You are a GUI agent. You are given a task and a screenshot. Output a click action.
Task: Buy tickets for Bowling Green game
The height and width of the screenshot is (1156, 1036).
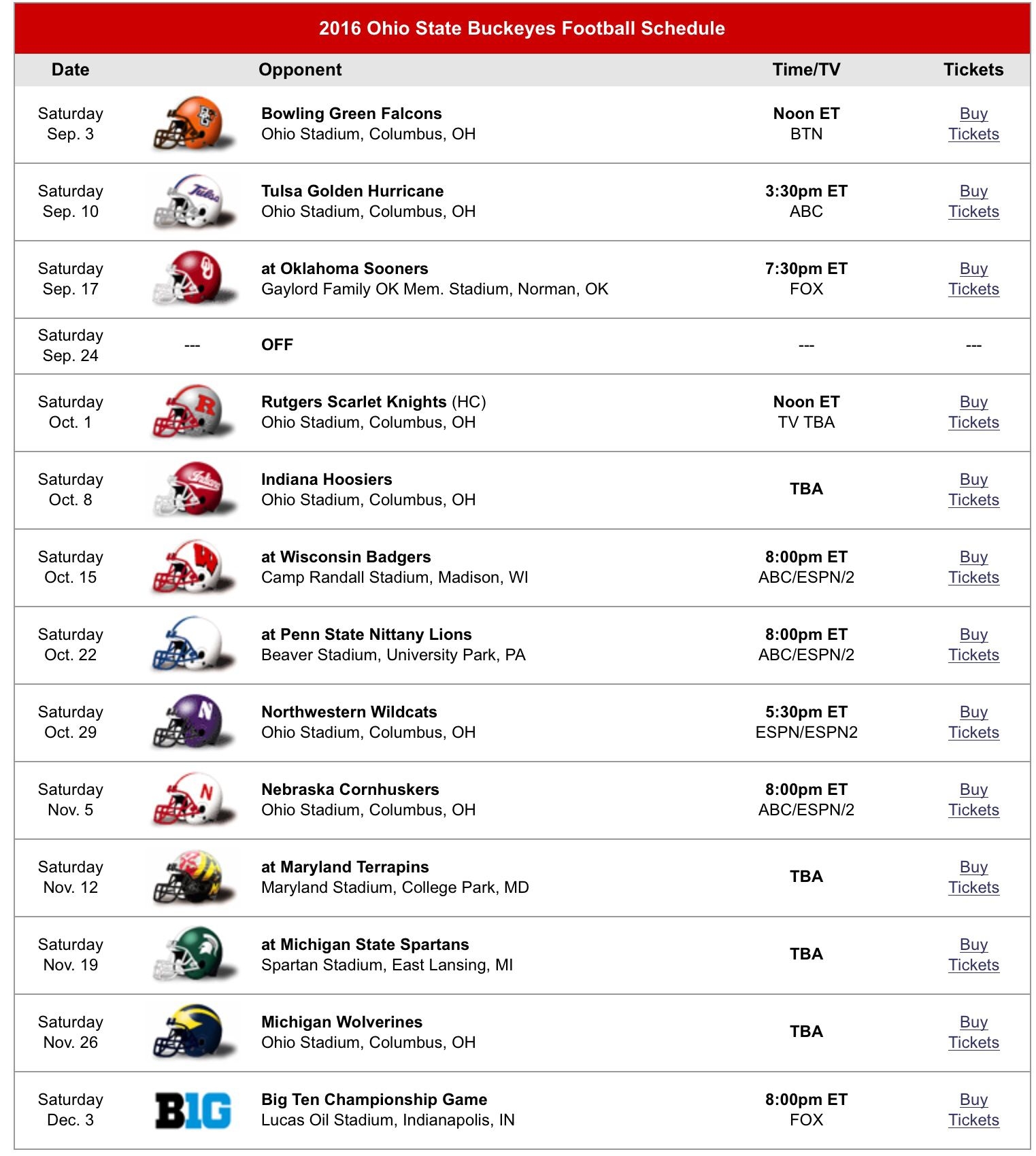pyautogui.click(x=973, y=124)
